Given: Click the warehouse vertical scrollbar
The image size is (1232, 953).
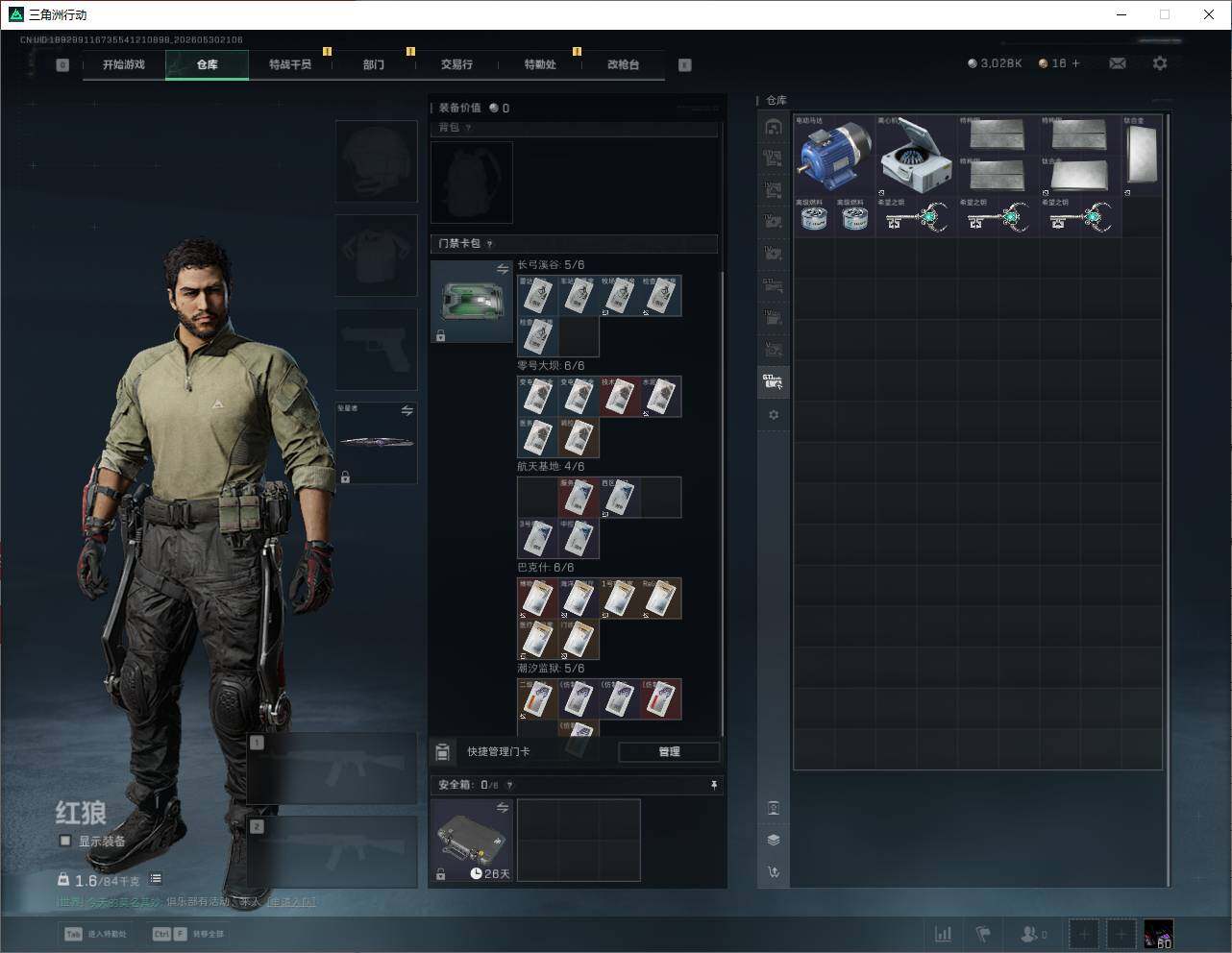Looking at the screenshot, I should coord(1169,500).
